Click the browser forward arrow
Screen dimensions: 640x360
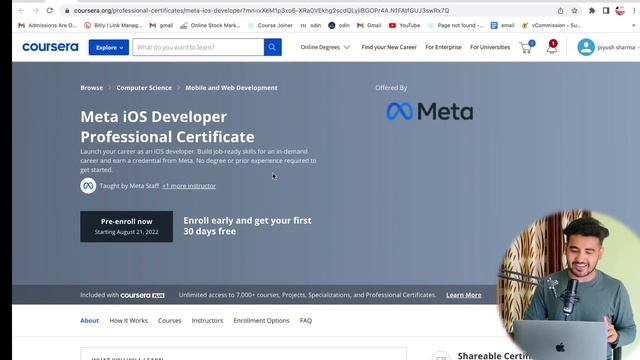[x=36, y=11]
